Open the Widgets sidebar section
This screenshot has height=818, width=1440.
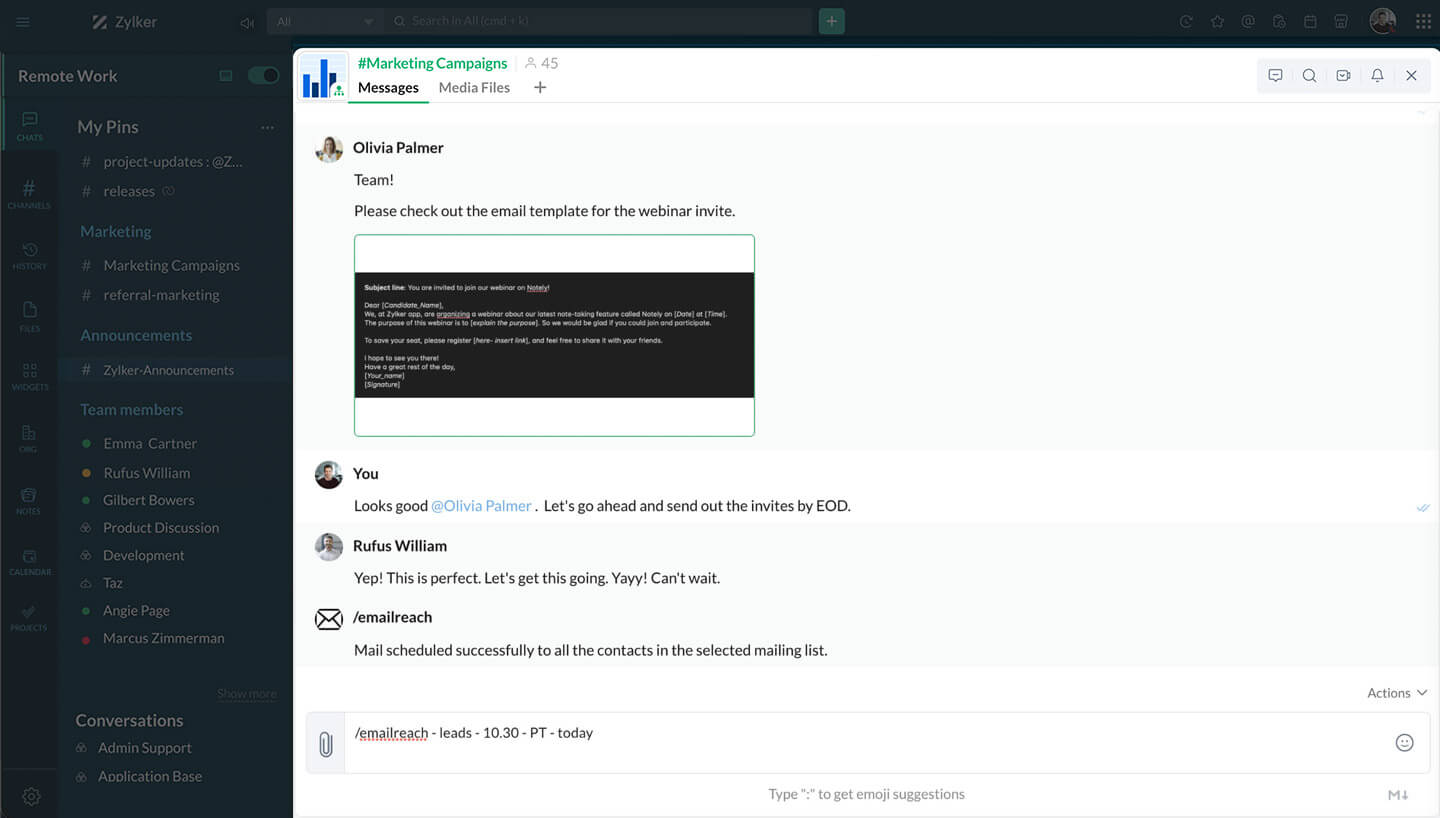click(29, 376)
